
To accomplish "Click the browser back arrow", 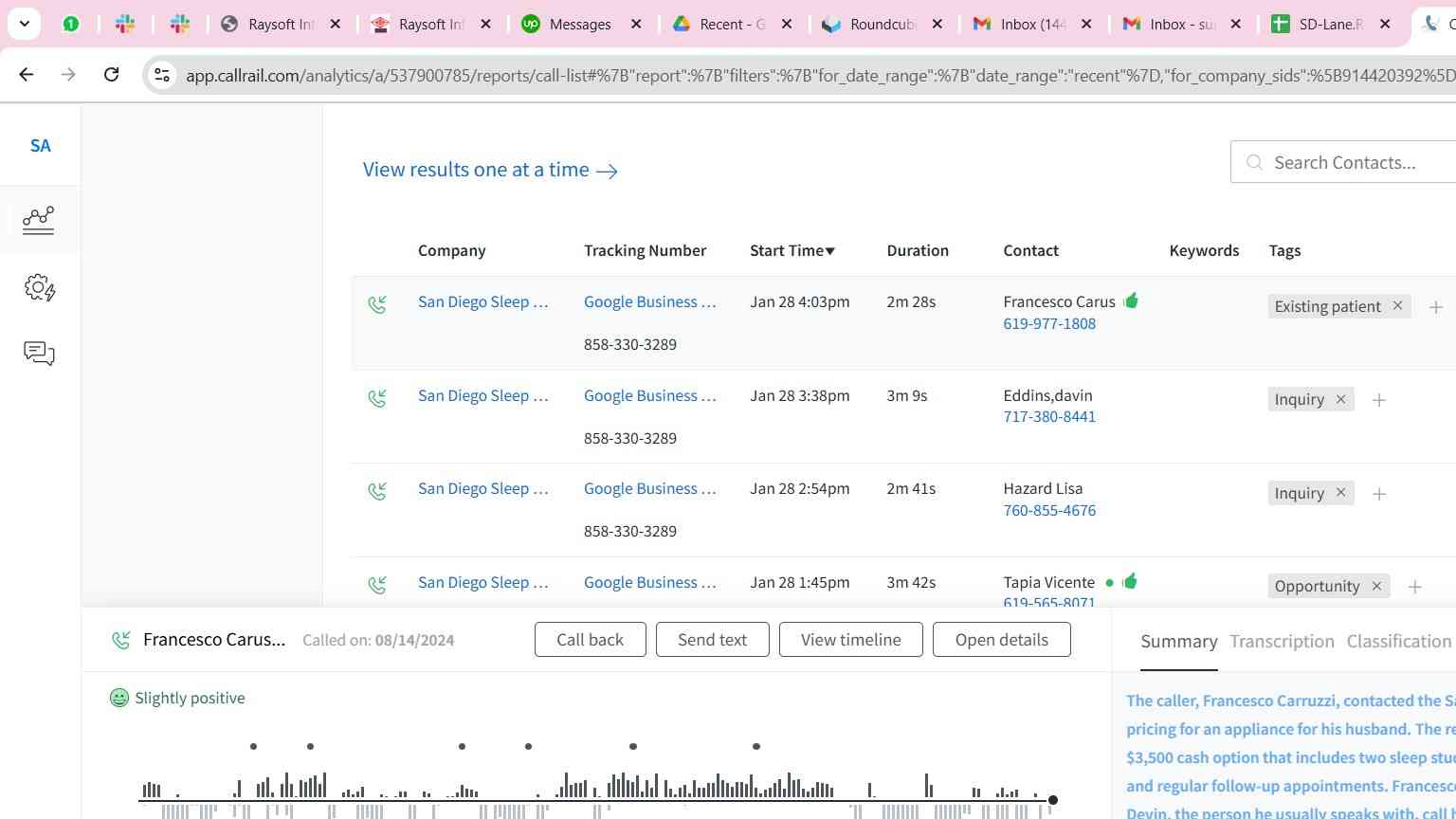I will tap(27, 74).
